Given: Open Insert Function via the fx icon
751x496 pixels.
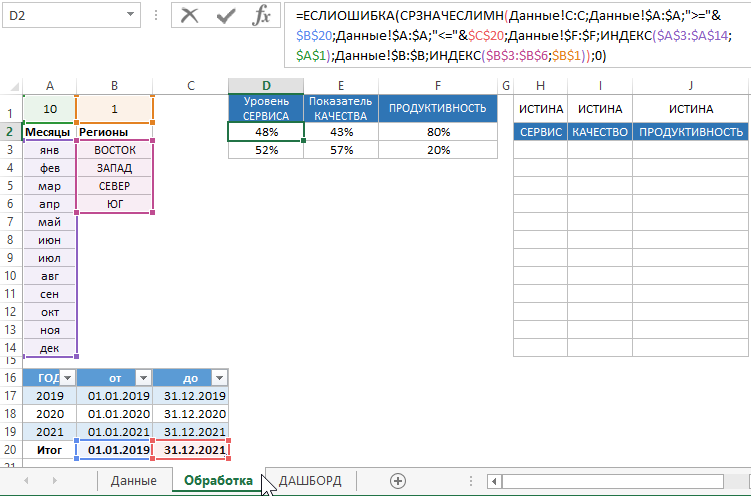Looking at the screenshot, I should point(261,15).
